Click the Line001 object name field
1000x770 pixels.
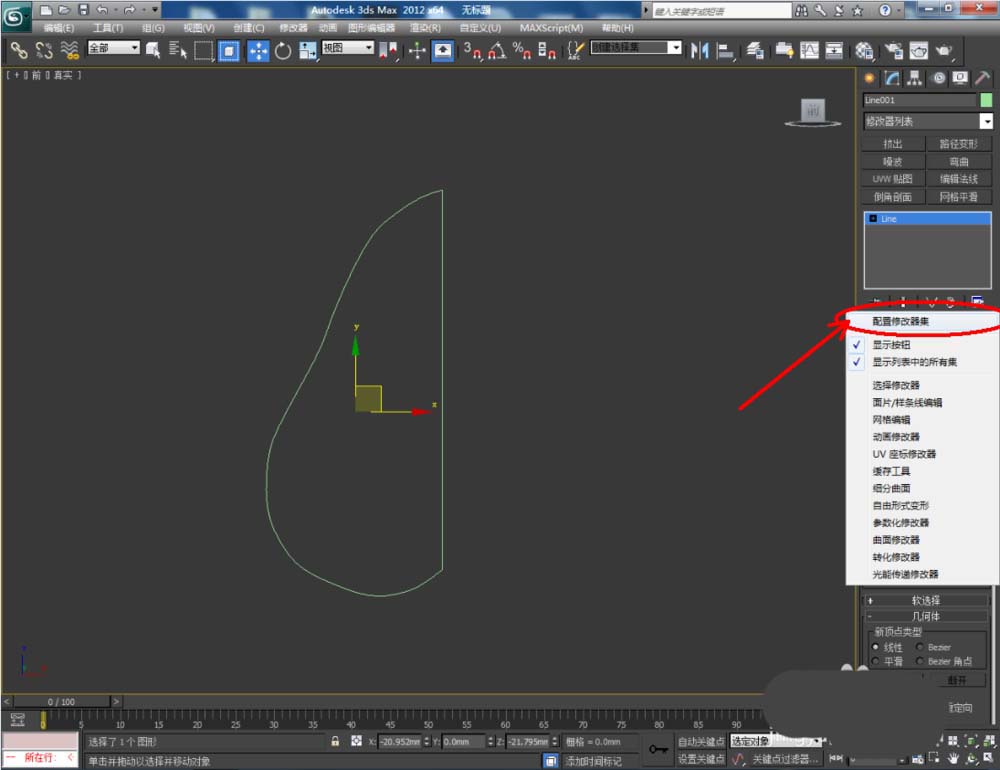pos(918,100)
